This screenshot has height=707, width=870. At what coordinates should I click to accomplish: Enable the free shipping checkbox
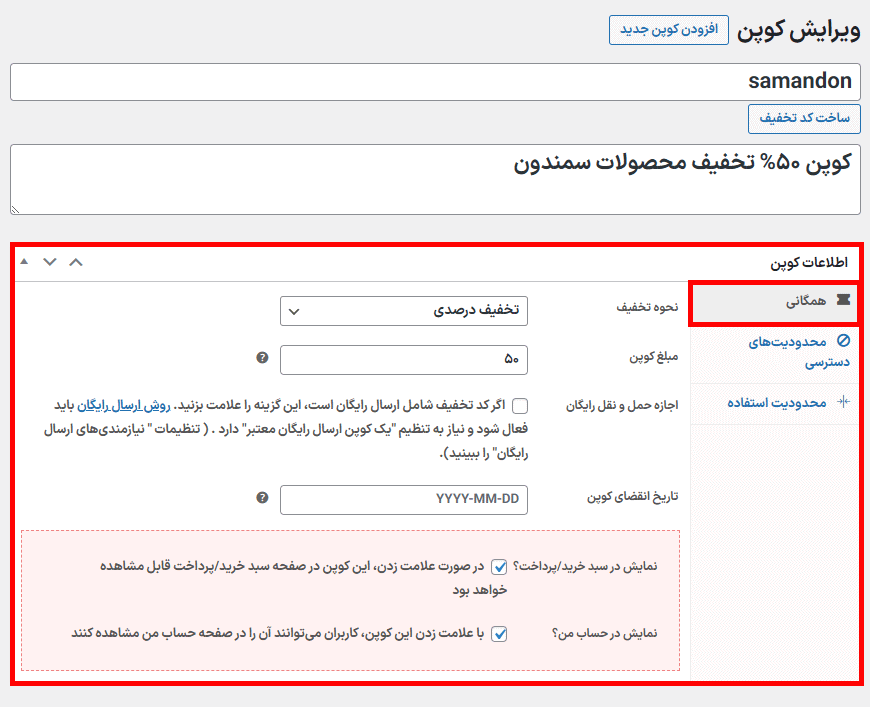click(520, 406)
